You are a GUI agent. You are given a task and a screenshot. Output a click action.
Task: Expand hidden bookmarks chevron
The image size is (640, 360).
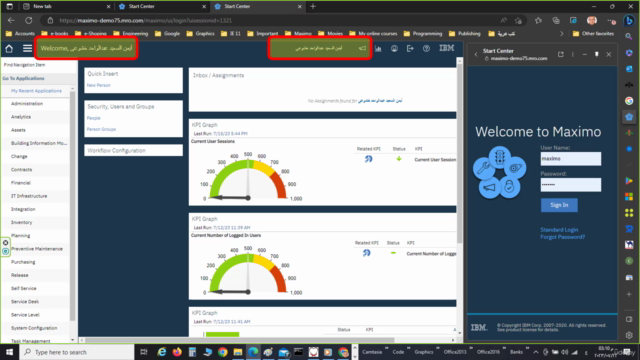(562, 33)
